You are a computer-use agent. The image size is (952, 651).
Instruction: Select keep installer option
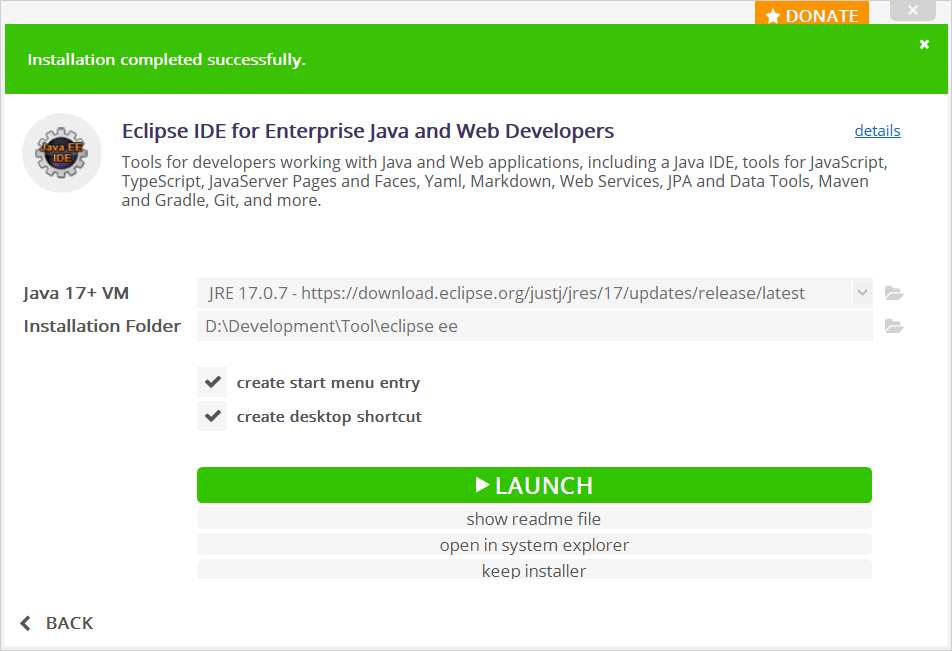[534, 570]
